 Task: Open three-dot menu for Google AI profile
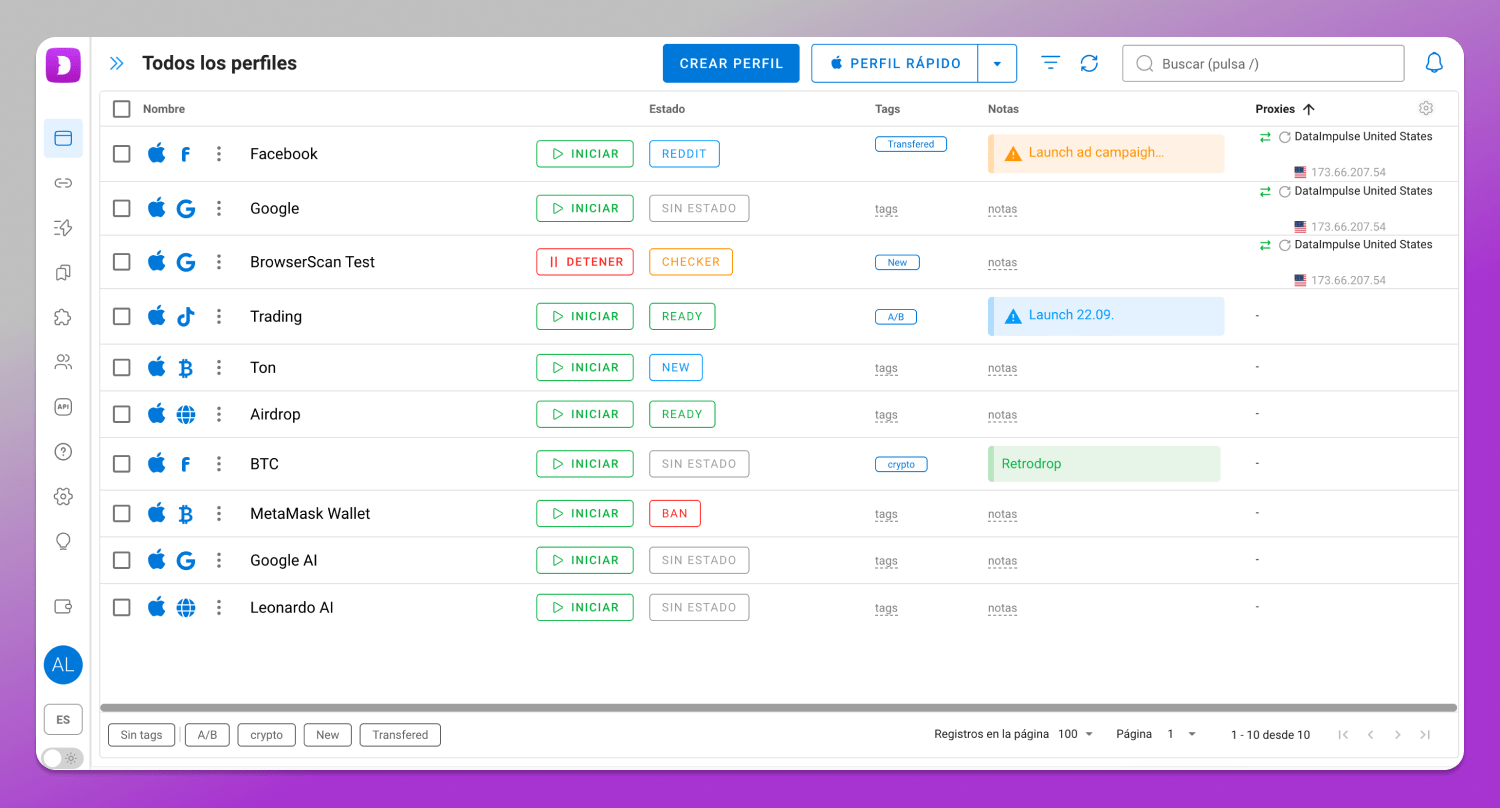(x=219, y=560)
